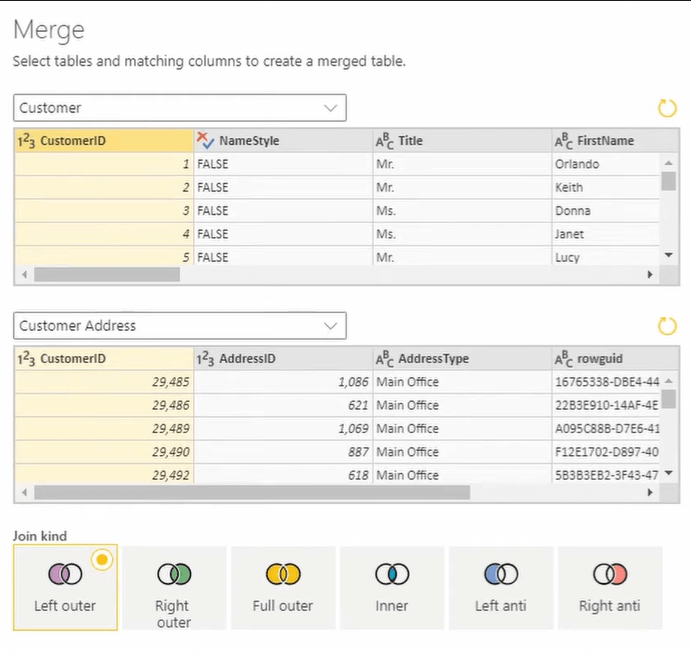Select the rowguid column header
Screen dimensions: 691x653
616,359
